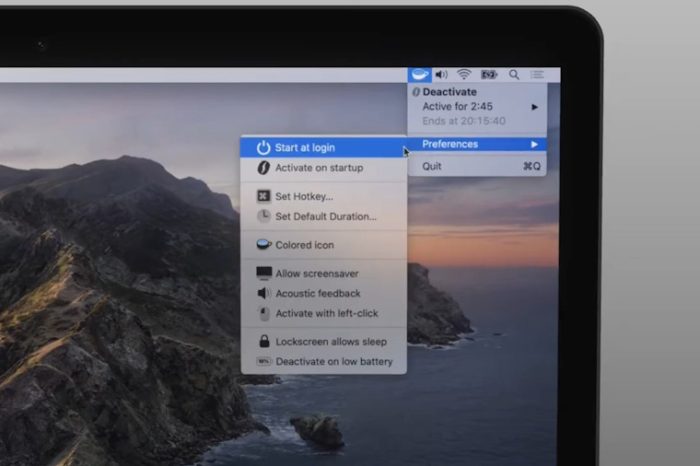700x466 pixels.
Task: Toggle Activate on startup option
Action: pos(318,168)
